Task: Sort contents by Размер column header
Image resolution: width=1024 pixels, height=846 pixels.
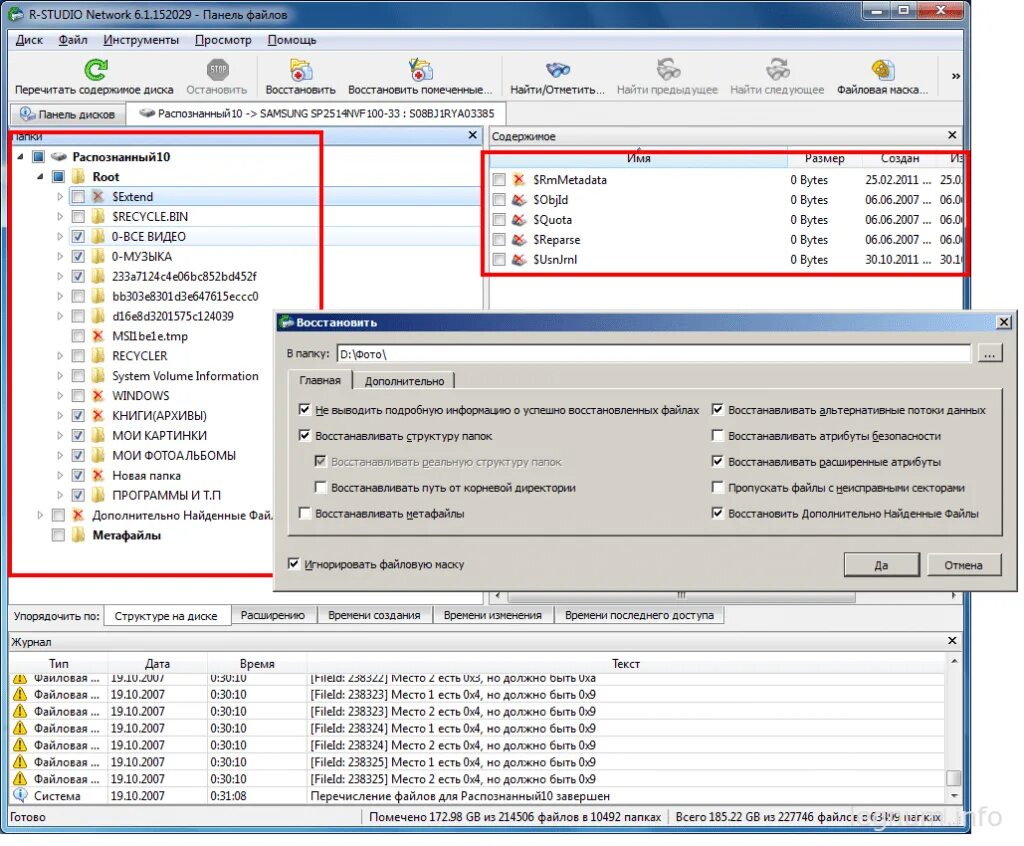Action: click(x=824, y=158)
